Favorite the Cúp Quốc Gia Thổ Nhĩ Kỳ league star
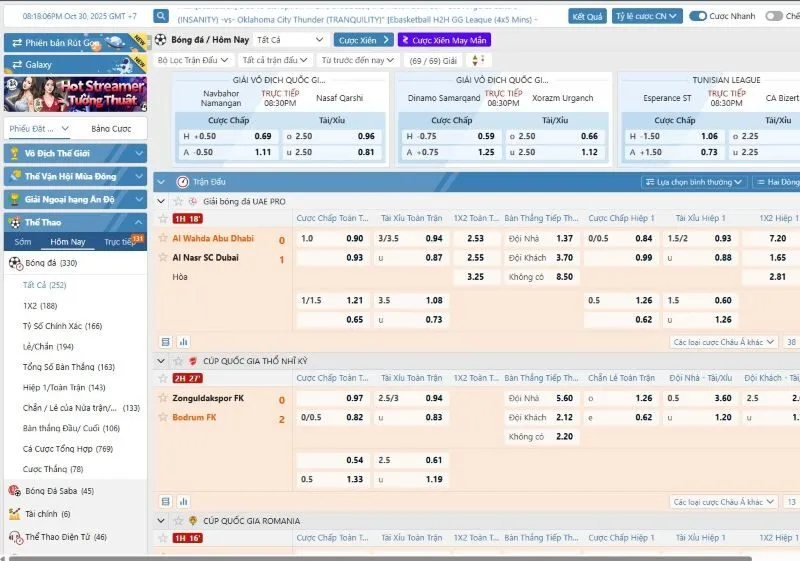Viewport: 800px width, 561px height. tap(179, 360)
